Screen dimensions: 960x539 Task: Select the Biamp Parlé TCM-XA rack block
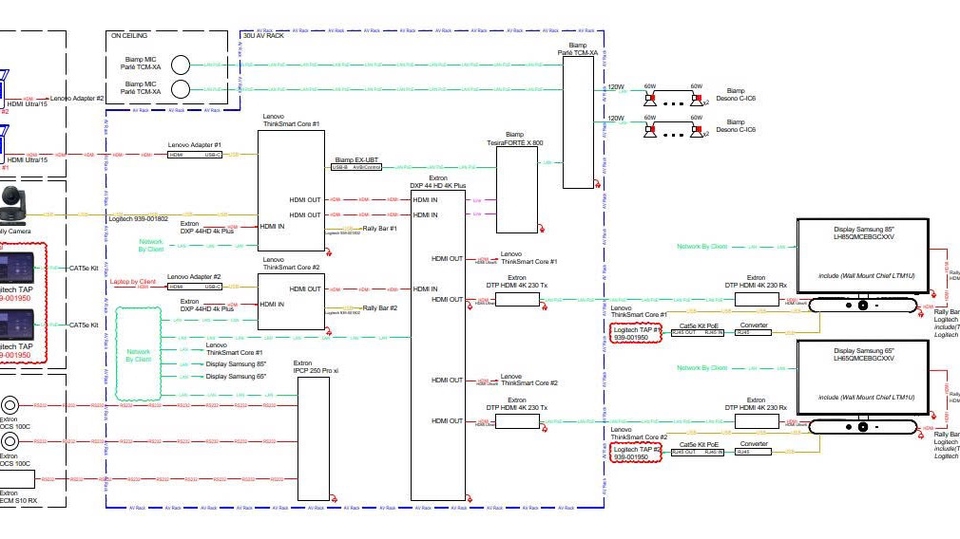point(578,122)
